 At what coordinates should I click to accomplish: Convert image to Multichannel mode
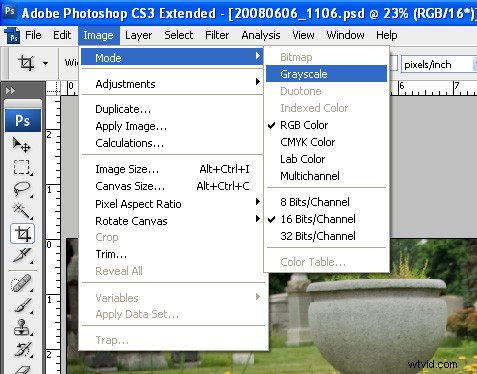(327, 176)
